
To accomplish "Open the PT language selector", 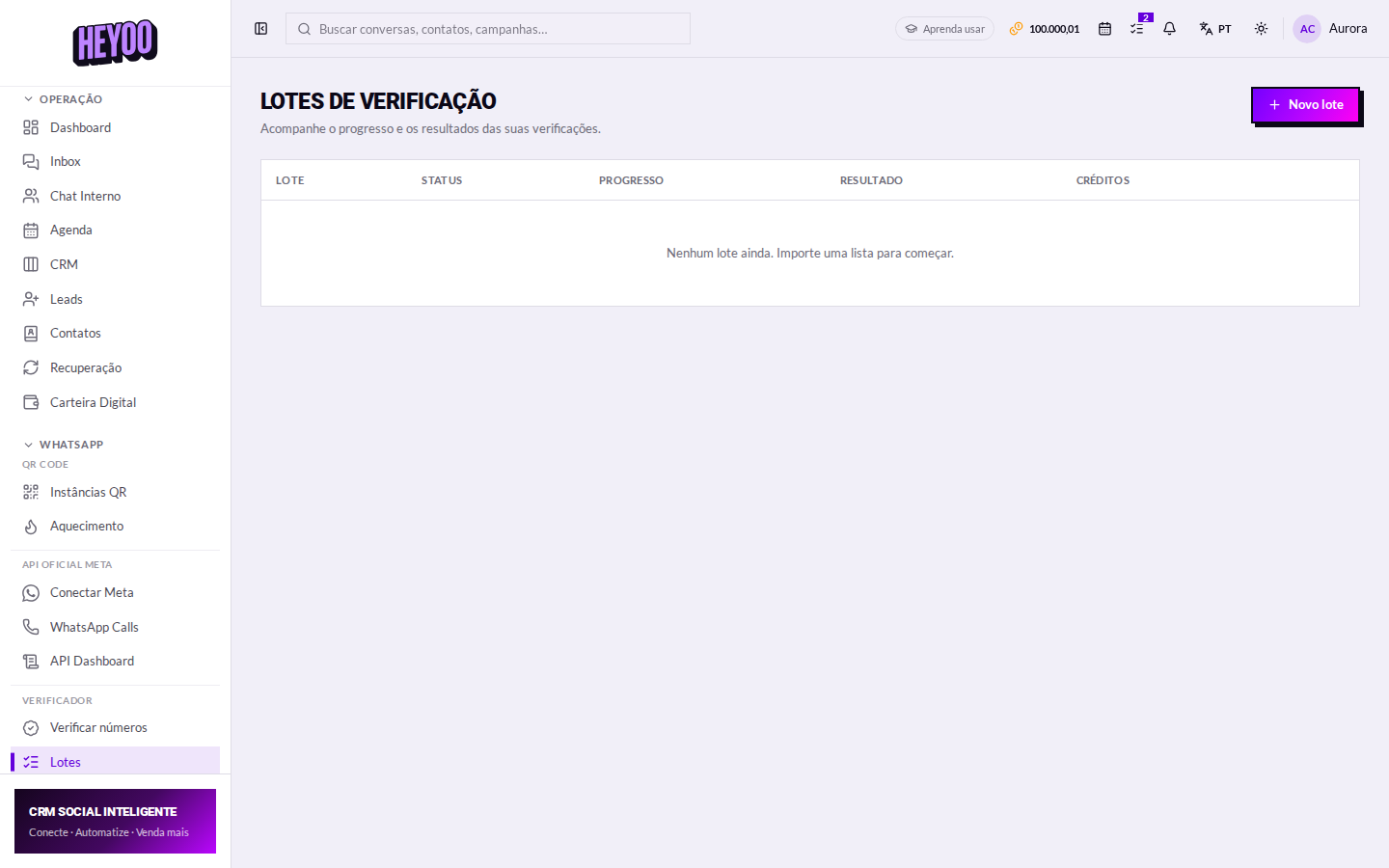I will pos(1215,29).
